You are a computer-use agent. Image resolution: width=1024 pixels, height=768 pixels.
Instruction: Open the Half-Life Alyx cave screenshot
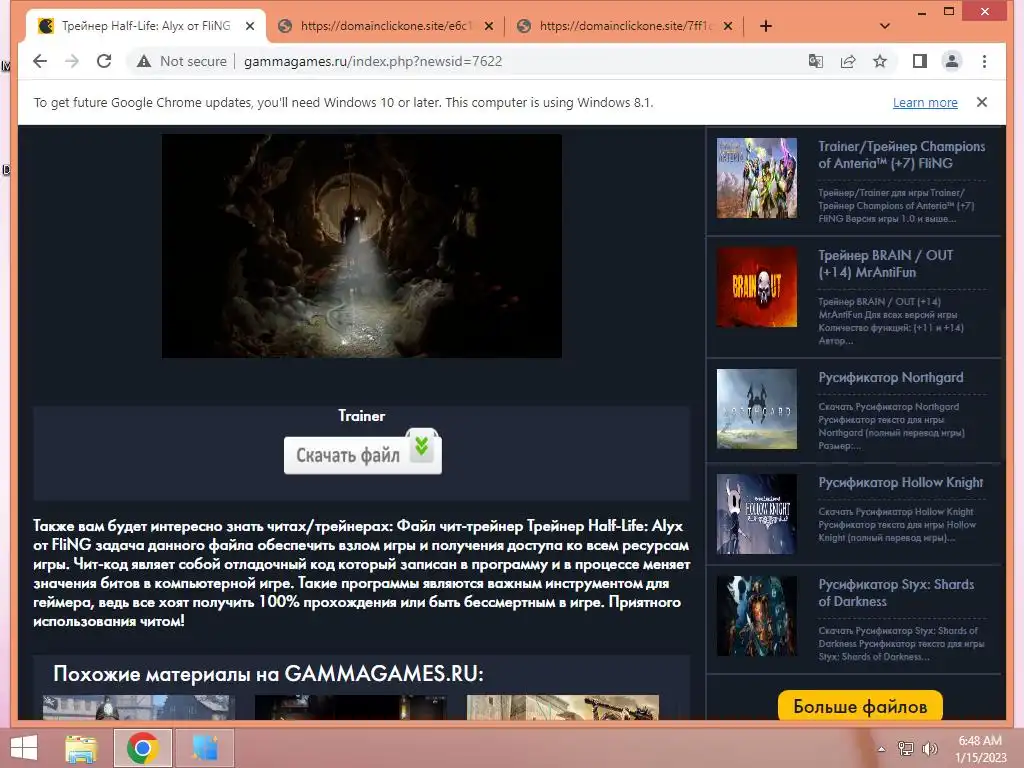(362, 246)
